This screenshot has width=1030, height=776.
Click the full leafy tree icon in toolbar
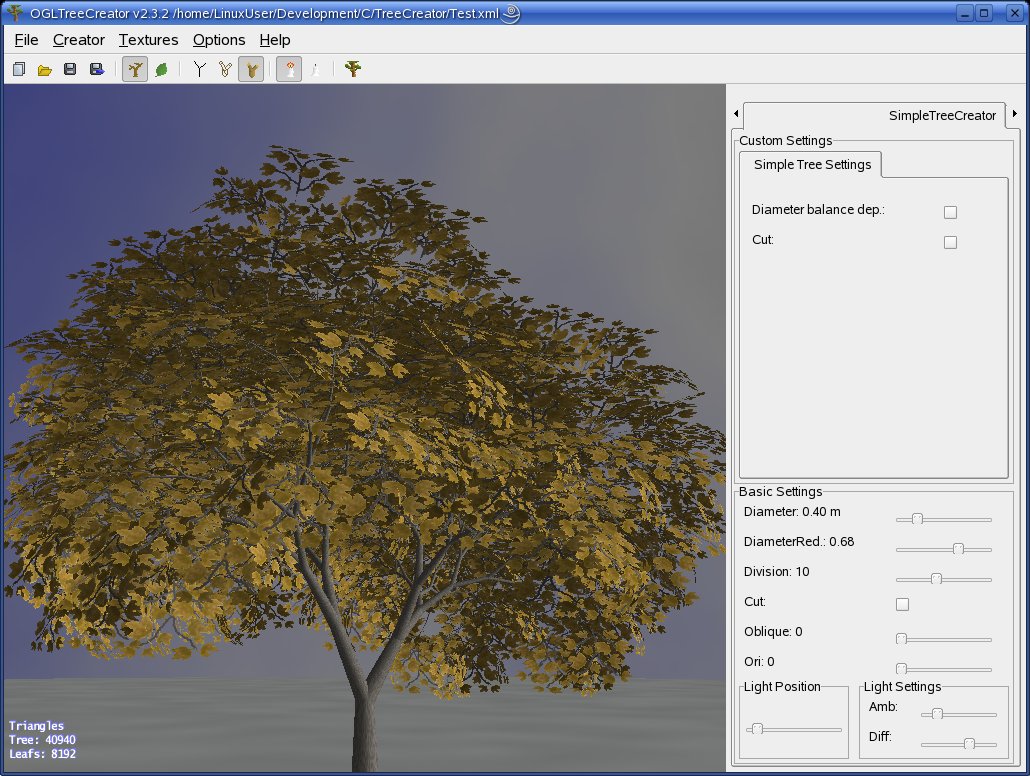coord(352,69)
